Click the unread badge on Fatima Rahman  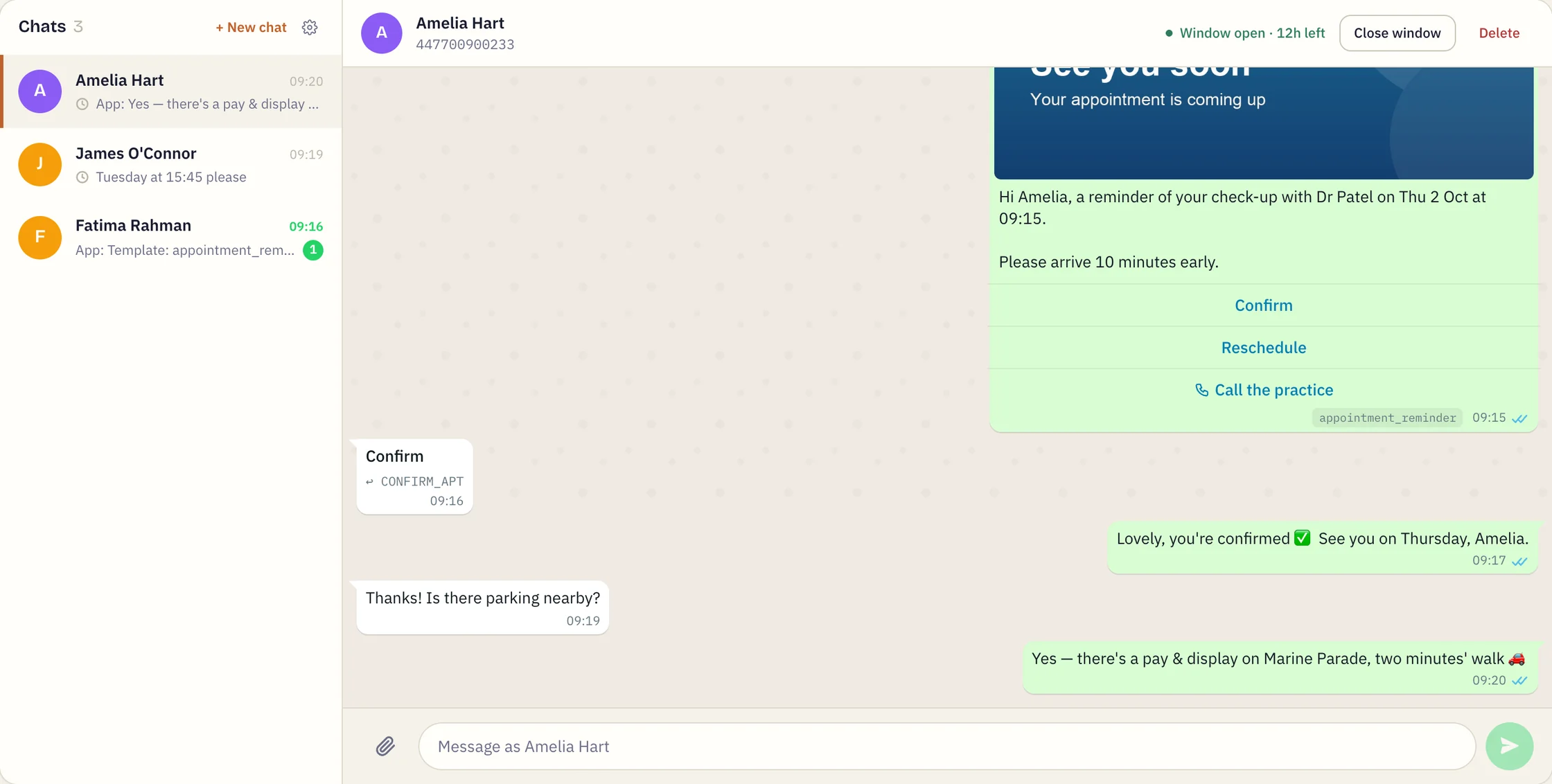(313, 250)
